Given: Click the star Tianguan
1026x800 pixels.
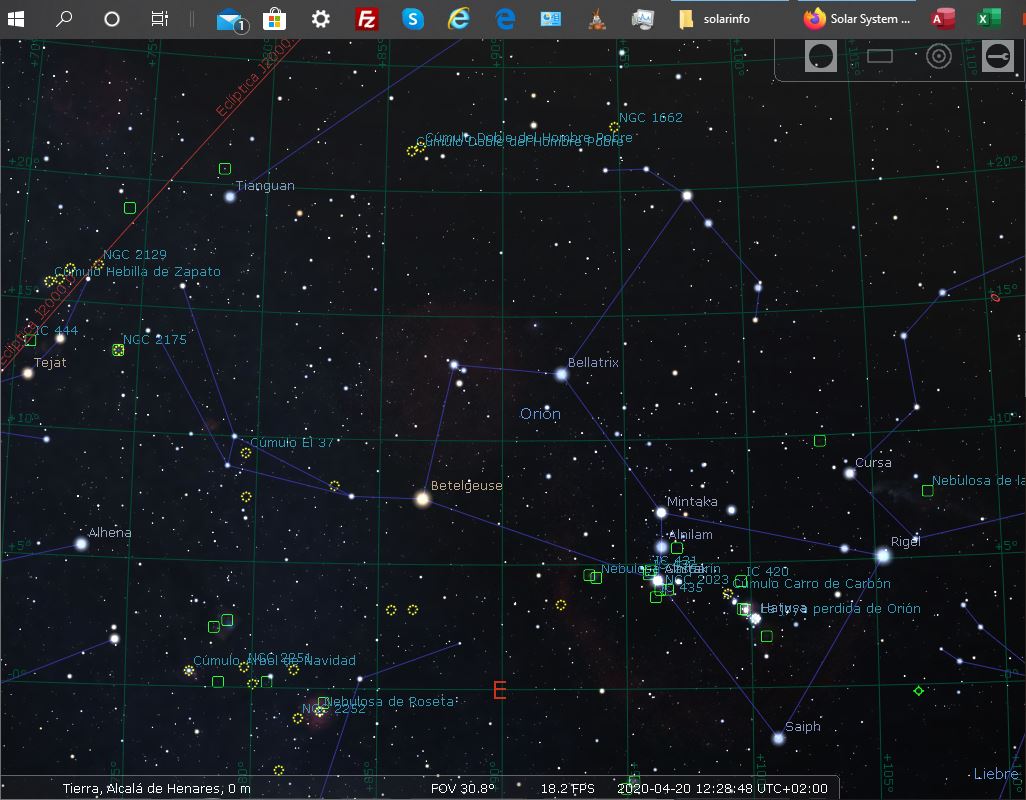Looking at the screenshot, I should (230, 197).
